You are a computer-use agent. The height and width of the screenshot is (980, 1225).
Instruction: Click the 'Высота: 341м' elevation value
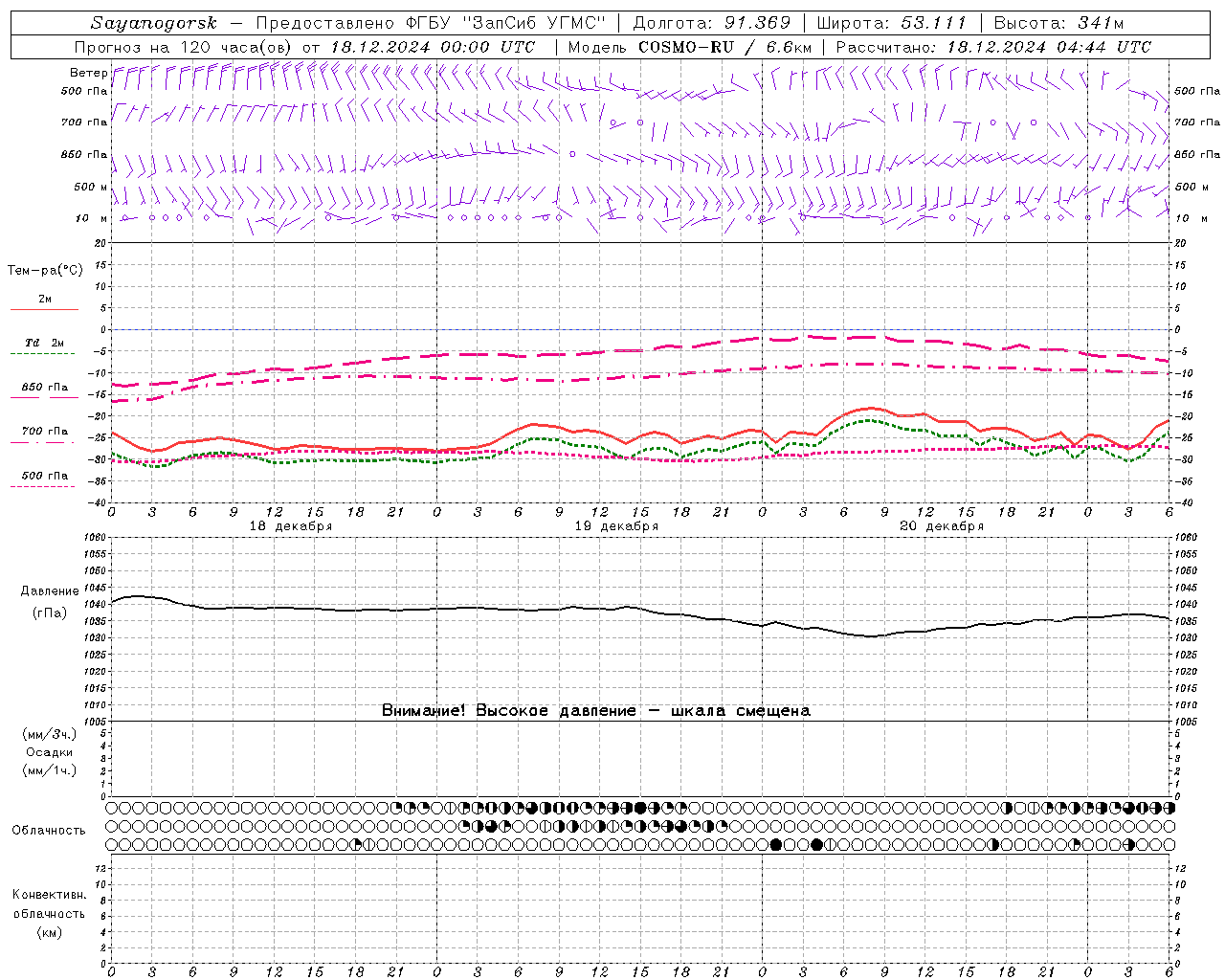(x=1058, y=23)
